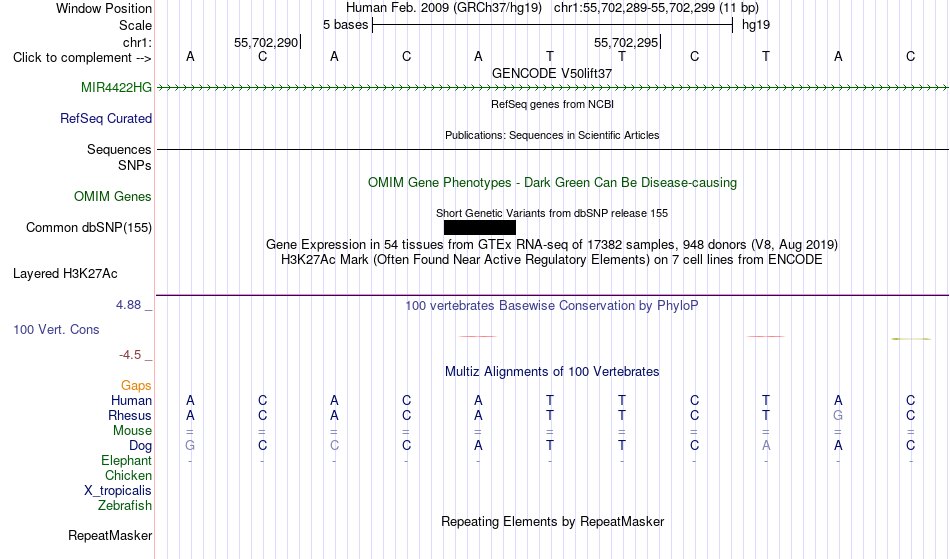
Task: Click the Gaps row label
Action: 136,386
